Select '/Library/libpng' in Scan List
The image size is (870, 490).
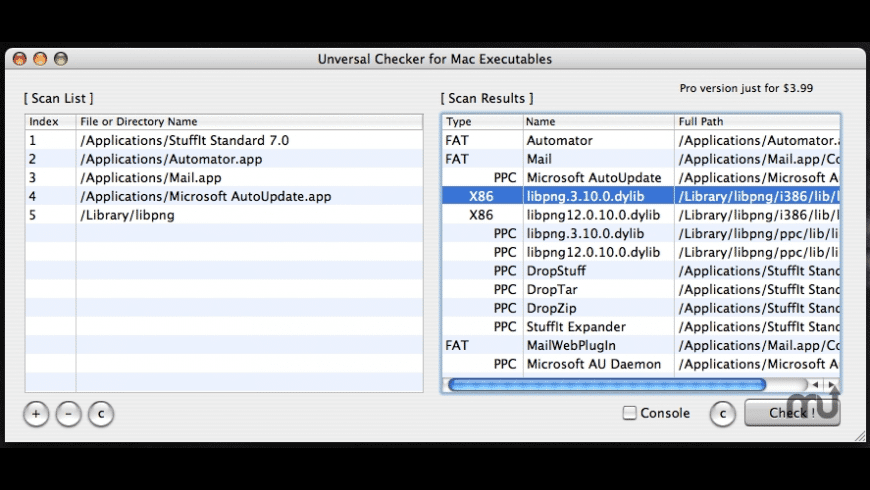[224, 215]
